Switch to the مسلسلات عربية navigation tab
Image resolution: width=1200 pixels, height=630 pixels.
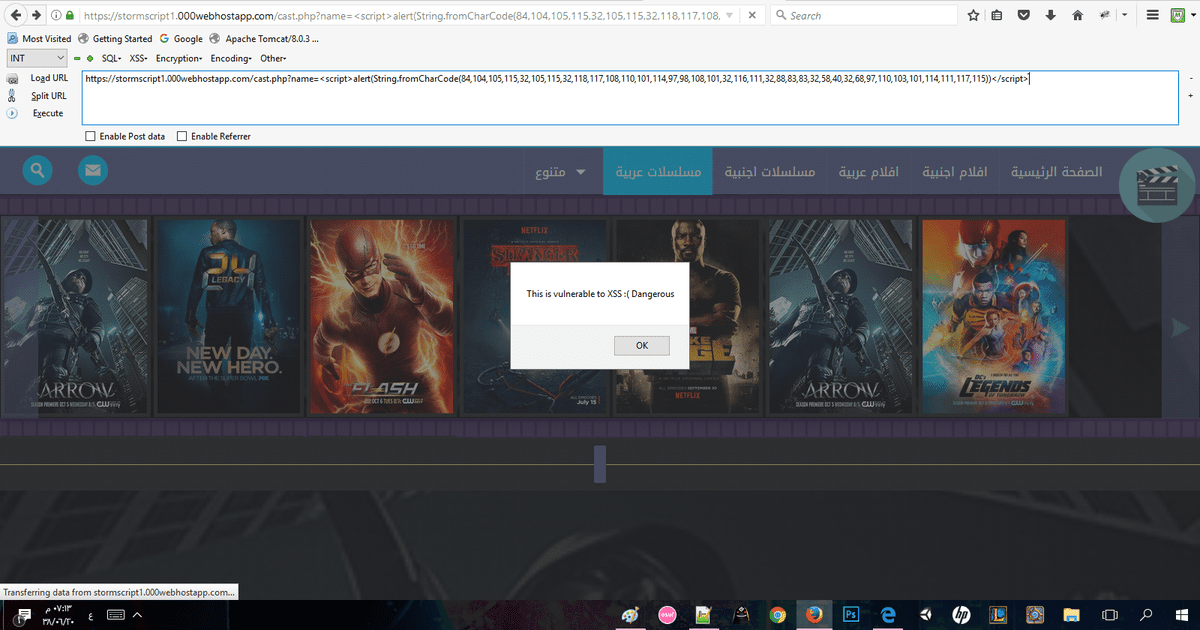tap(657, 170)
